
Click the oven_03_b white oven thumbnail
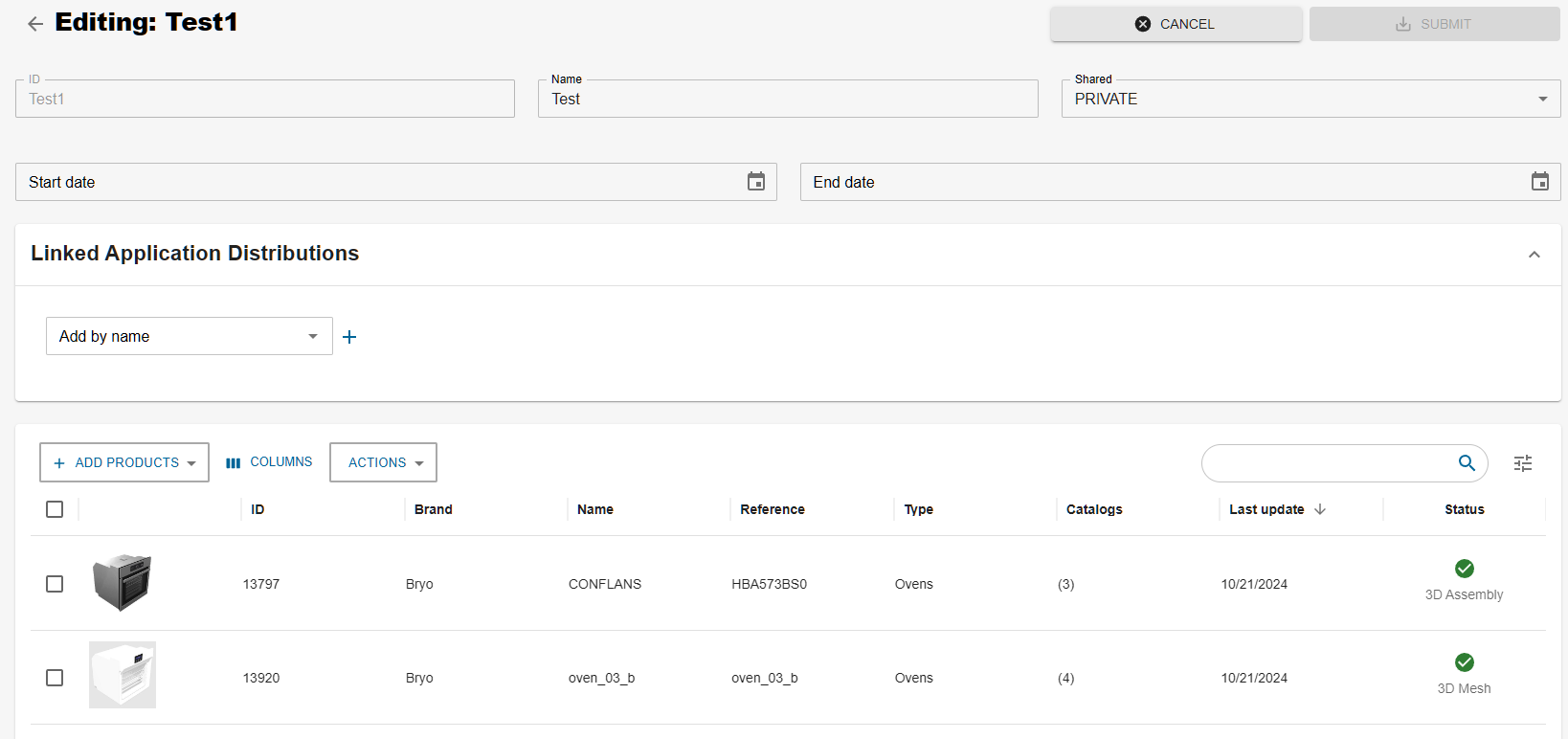tap(123, 675)
